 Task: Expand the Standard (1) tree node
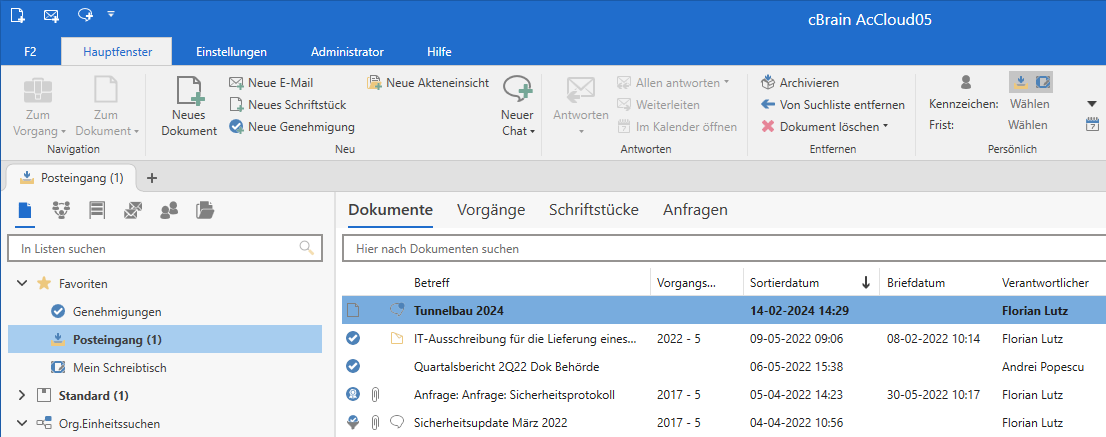22,396
